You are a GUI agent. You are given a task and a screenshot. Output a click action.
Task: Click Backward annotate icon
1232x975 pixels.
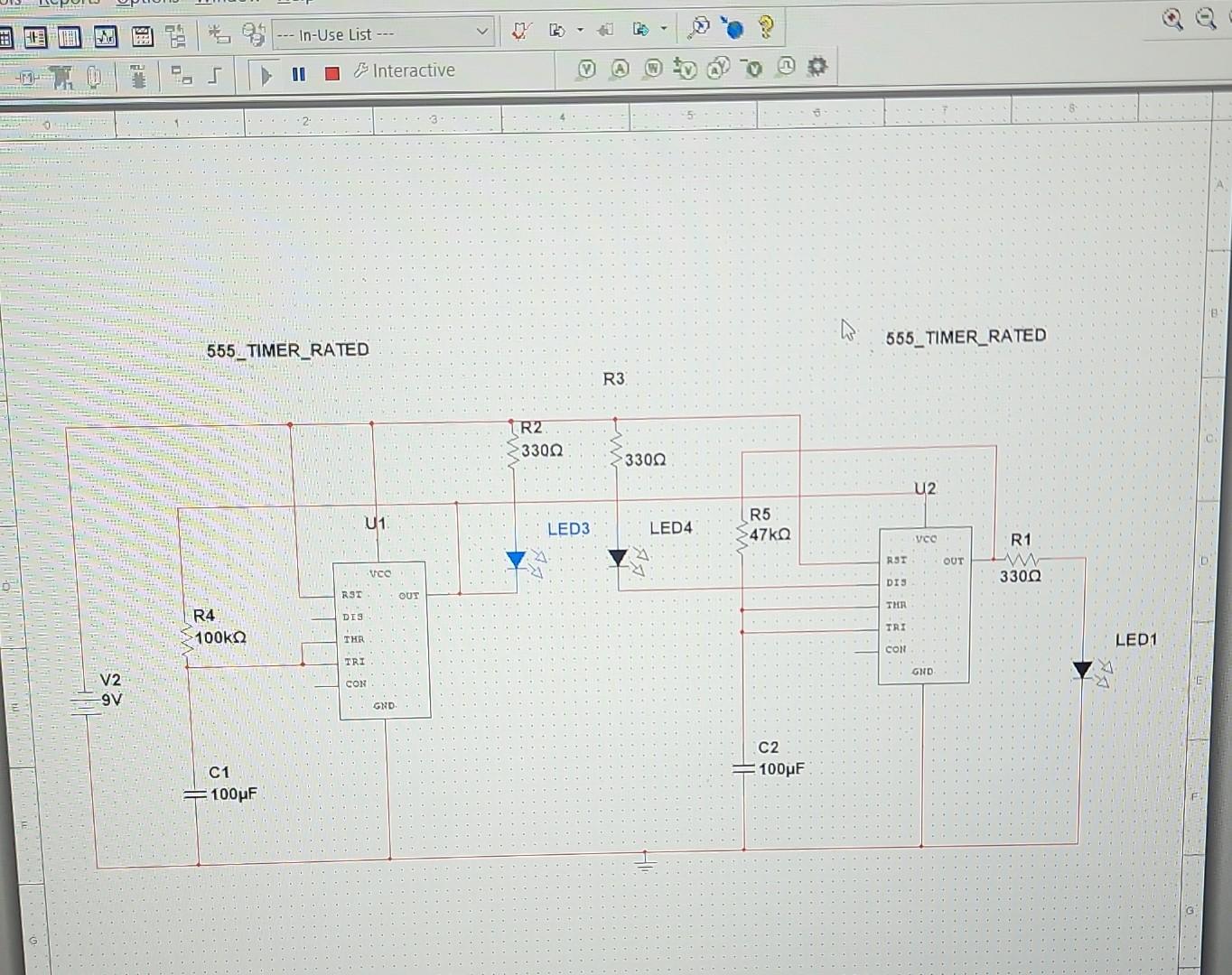point(606,30)
